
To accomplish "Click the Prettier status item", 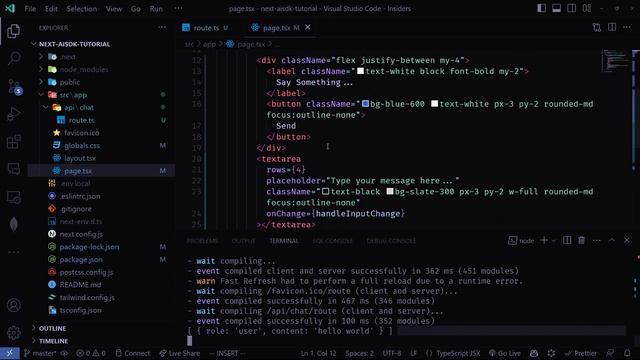I will pos(580,353).
